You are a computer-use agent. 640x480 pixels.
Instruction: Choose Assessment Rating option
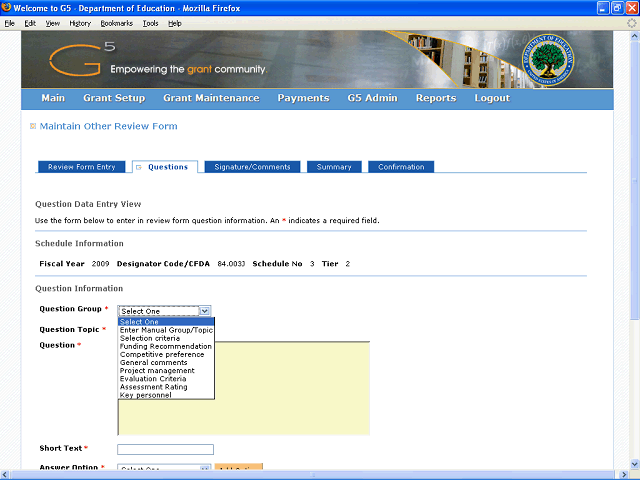pyautogui.click(x=166, y=387)
